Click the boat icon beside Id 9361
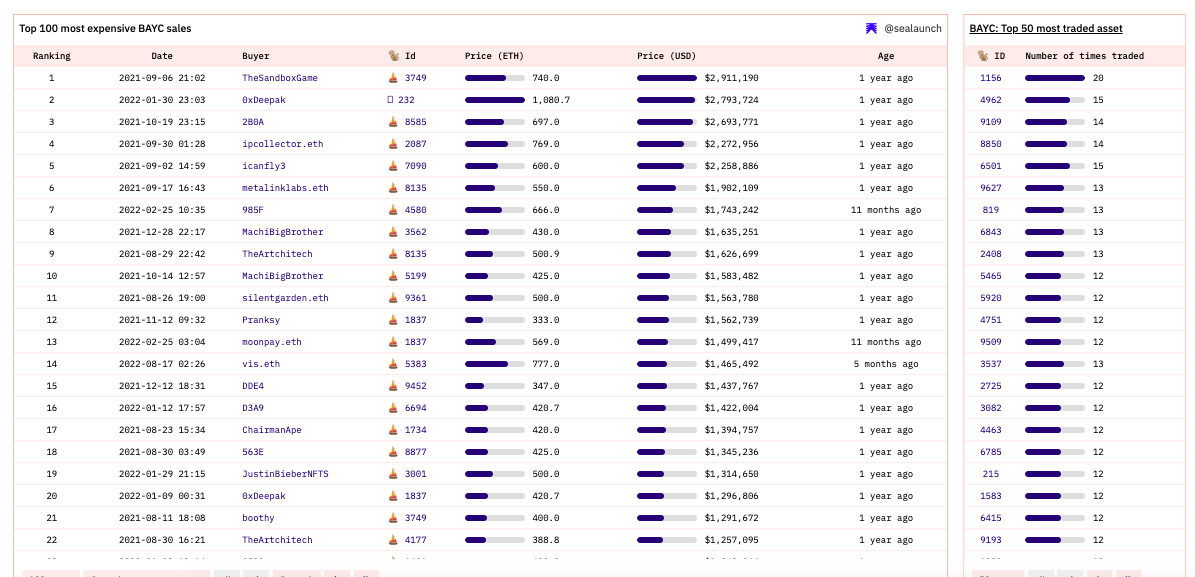 392,298
